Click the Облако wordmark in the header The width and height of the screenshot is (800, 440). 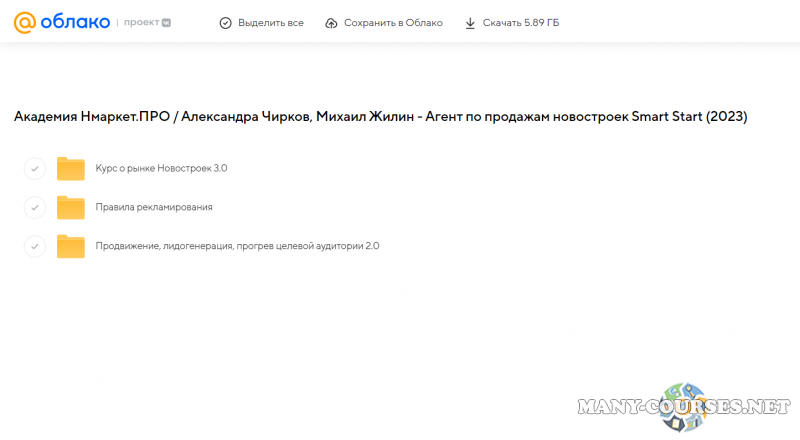pyautogui.click(x=74, y=22)
